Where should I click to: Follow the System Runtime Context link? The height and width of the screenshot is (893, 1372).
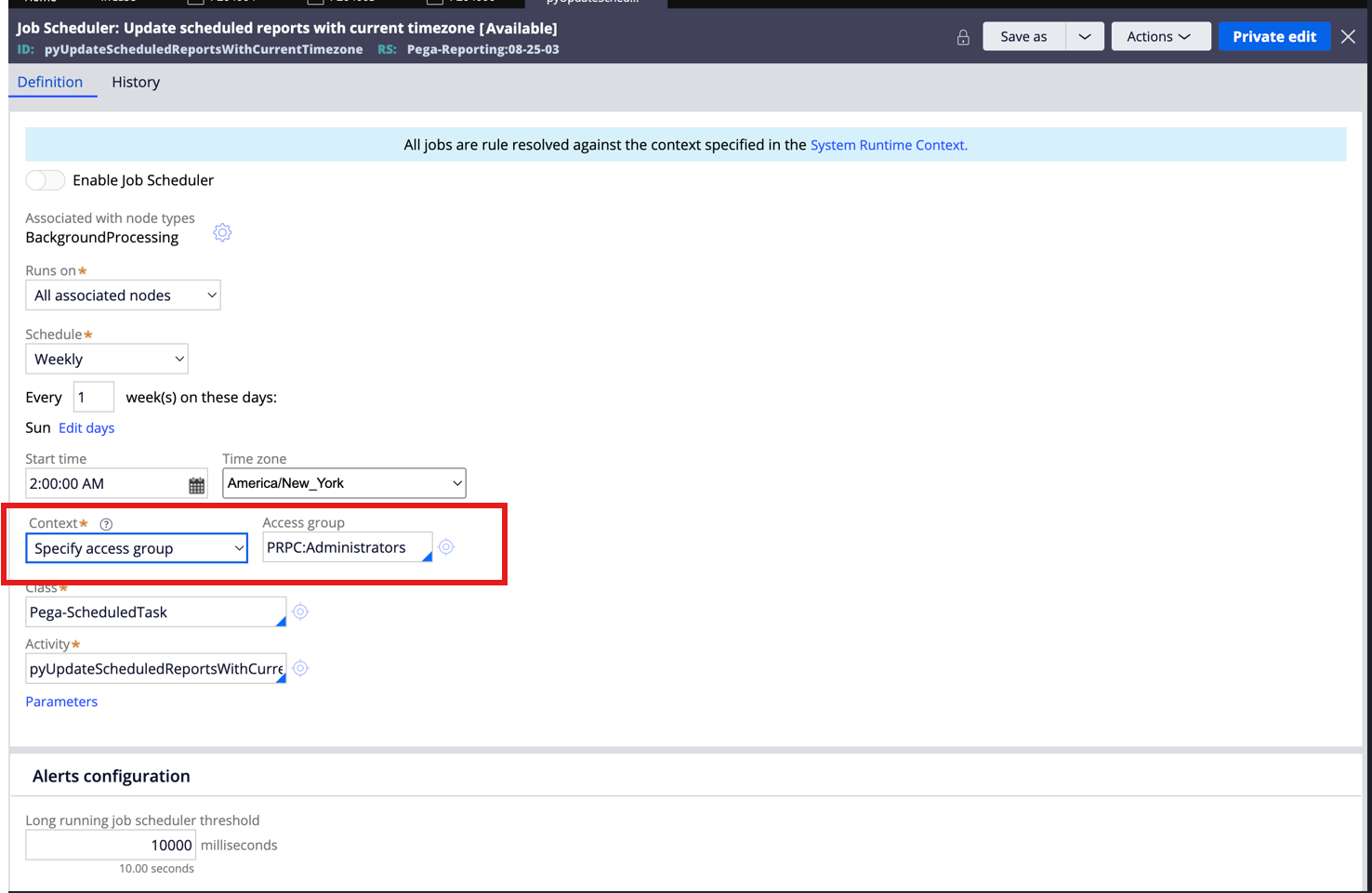coord(889,145)
